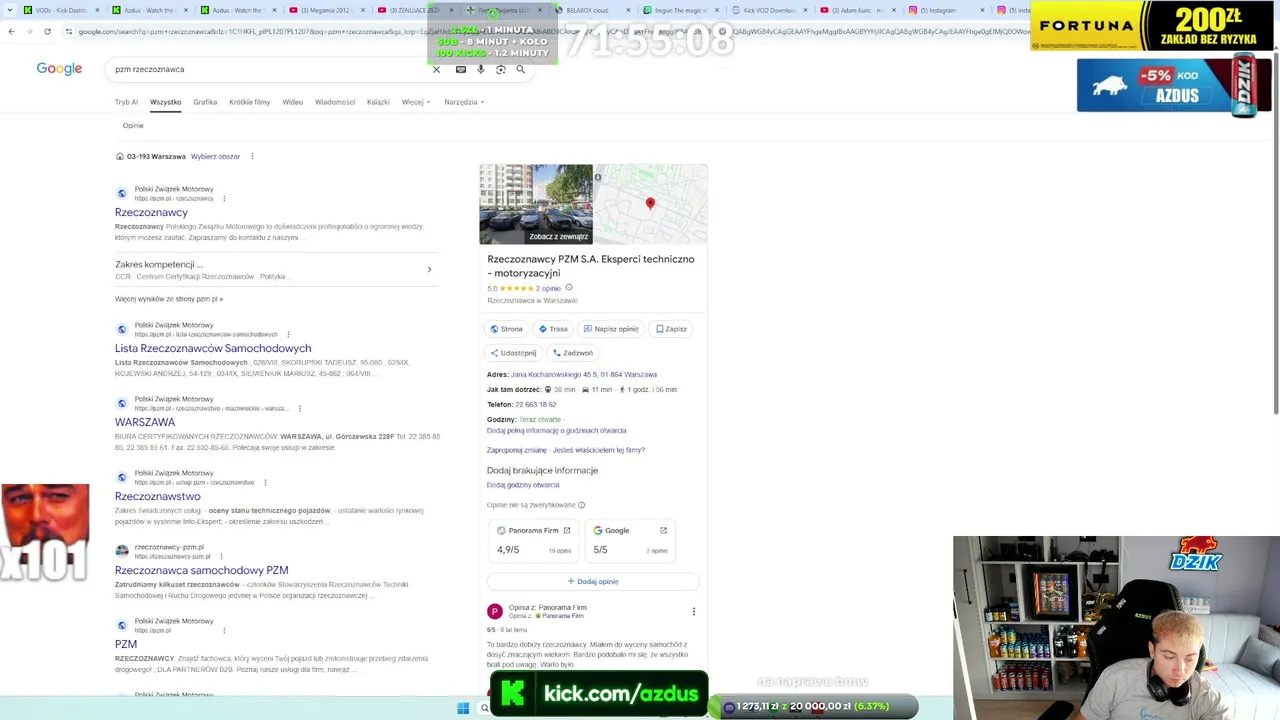Go back with browser back arrow

[11, 31]
